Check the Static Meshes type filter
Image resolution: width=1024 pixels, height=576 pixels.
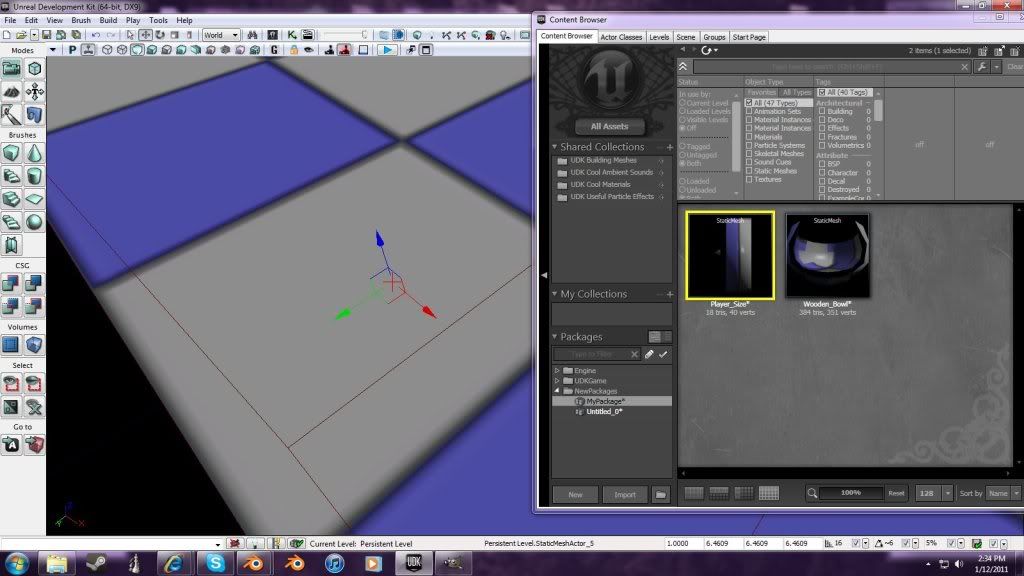coord(749,171)
